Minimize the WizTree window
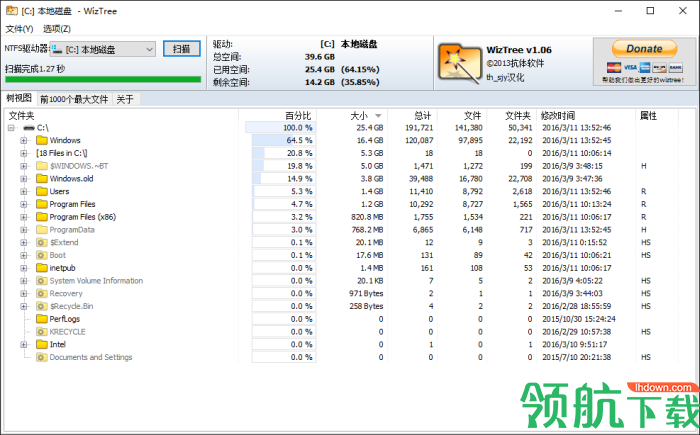Screen dimensions: 700x435 (x=618, y=11)
